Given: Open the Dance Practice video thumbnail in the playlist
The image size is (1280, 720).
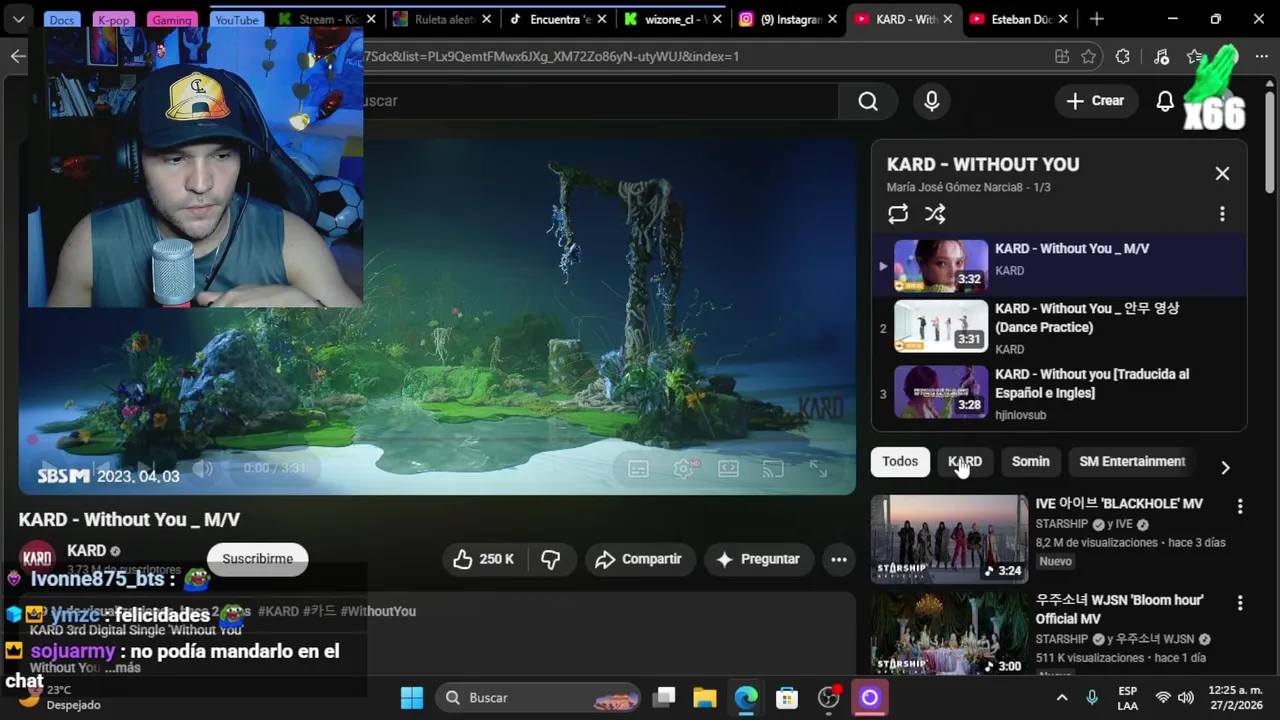Looking at the screenshot, I should tap(941, 327).
